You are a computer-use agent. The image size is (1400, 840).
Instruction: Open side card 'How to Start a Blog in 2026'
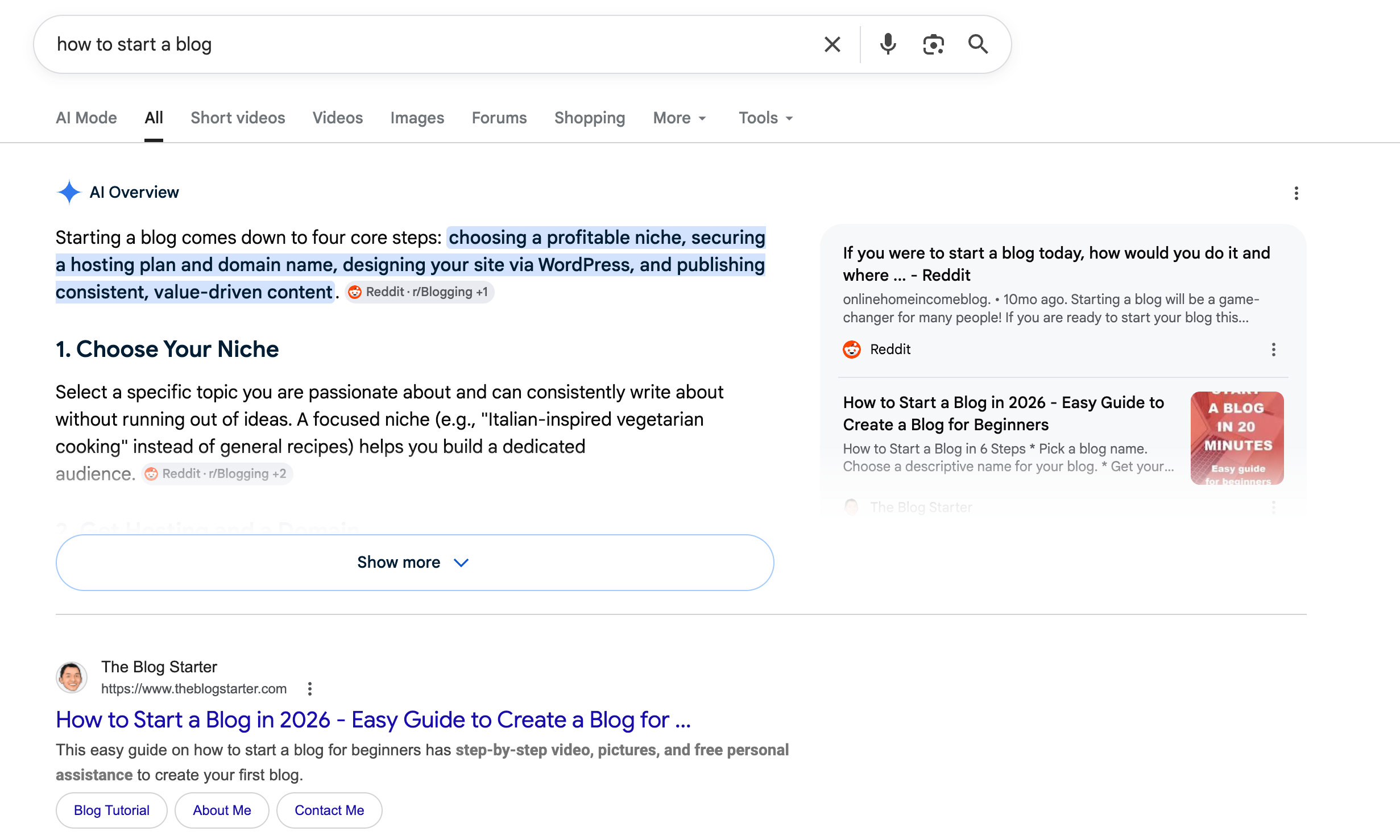coord(1003,413)
